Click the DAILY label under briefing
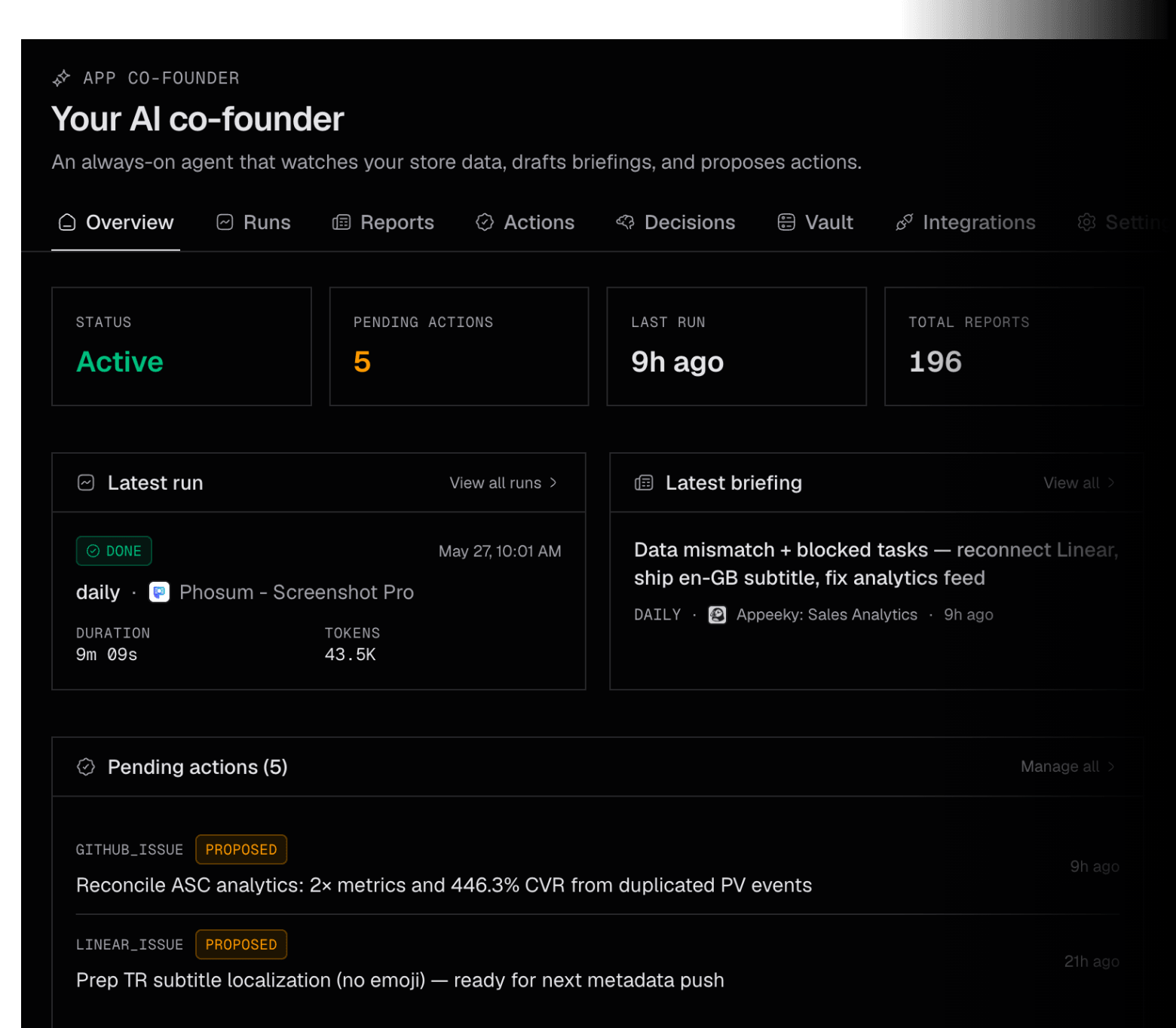 click(657, 615)
